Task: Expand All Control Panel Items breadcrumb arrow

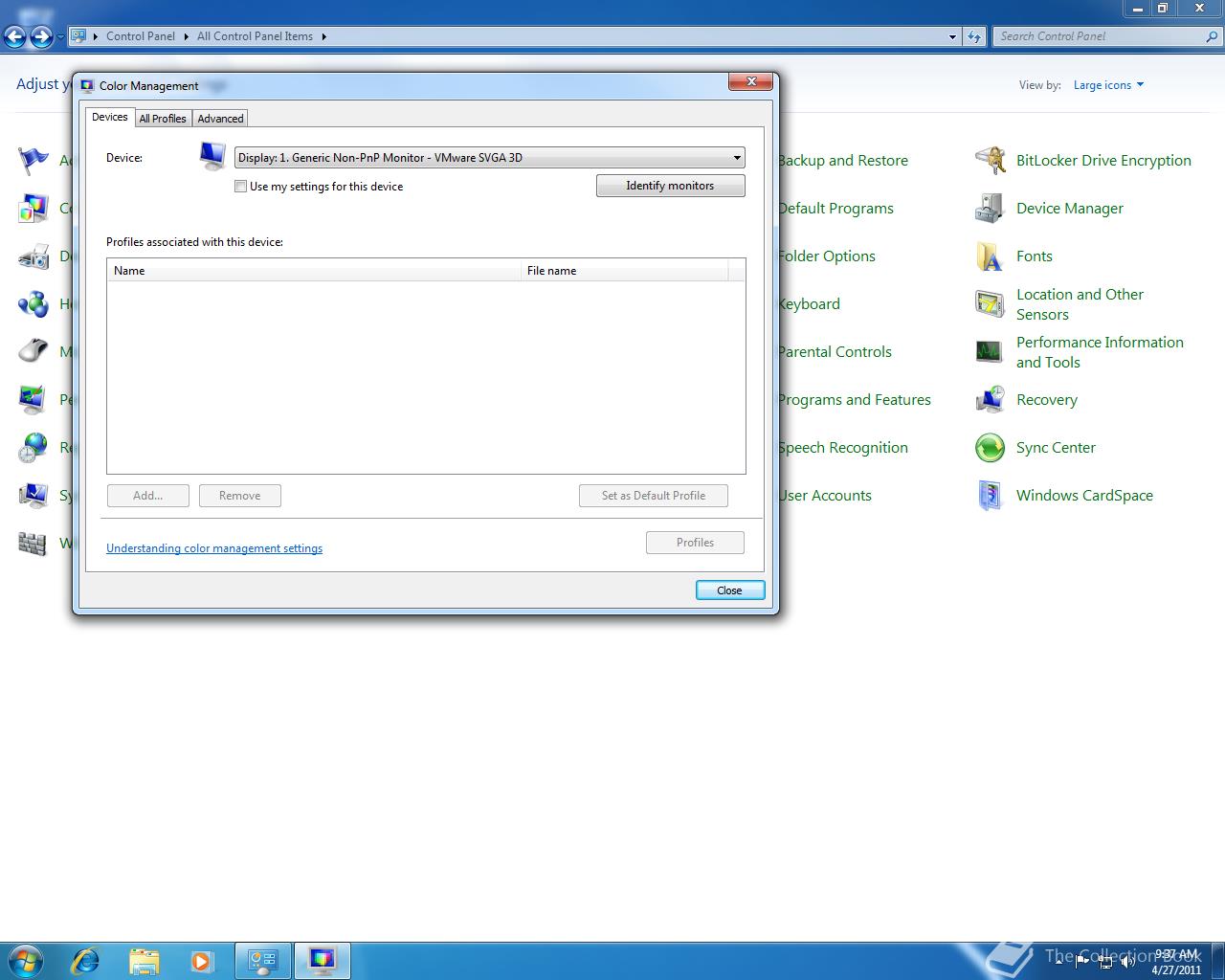Action: coord(323,36)
